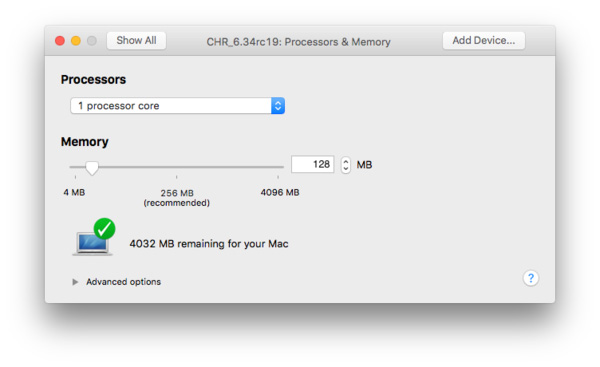This screenshot has height=367, width=600.
Task: Click the Mac laptop icon
Action: coord(92,243)
